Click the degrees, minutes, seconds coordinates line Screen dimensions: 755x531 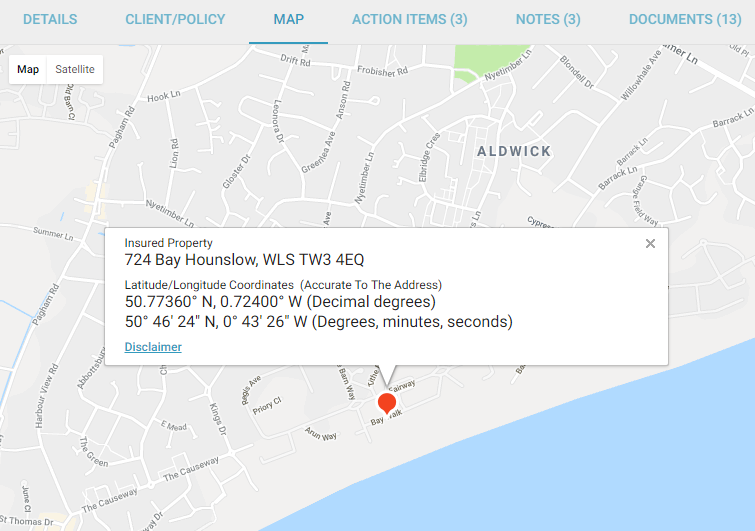pyautogui.click(x=318, y=322)
